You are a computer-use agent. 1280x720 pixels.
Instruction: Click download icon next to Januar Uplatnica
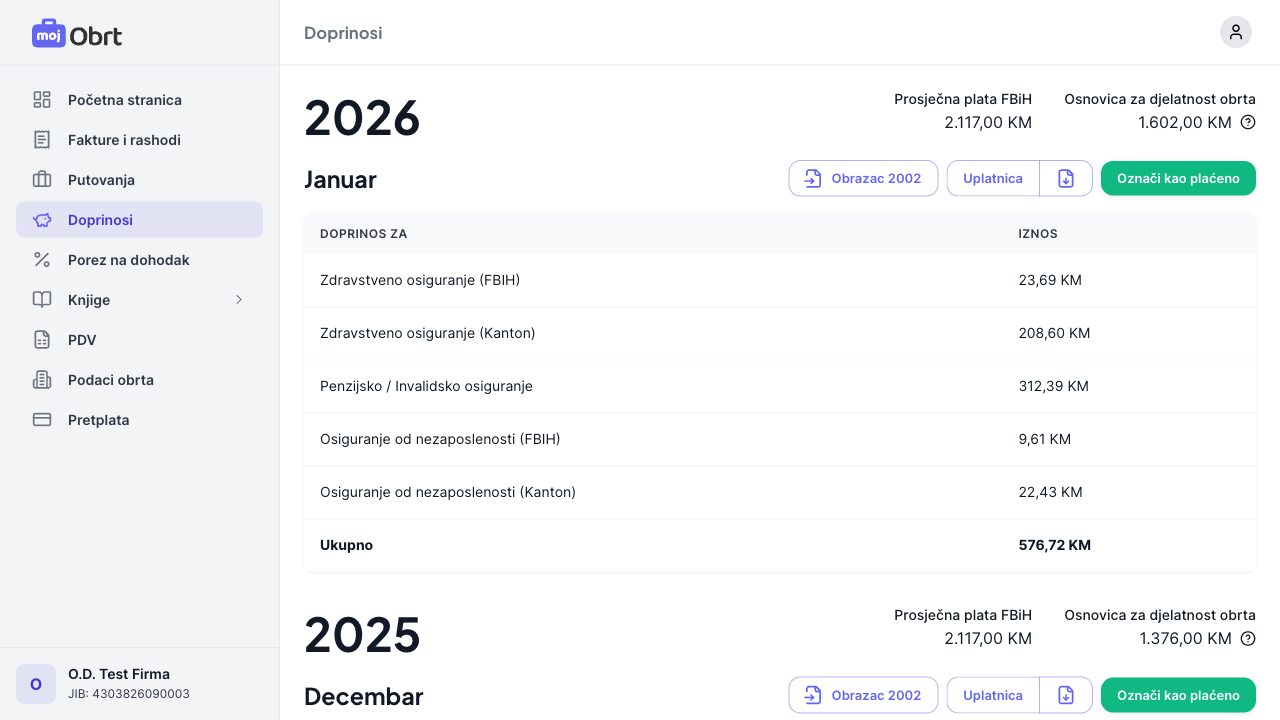[x=1066, y=179]
